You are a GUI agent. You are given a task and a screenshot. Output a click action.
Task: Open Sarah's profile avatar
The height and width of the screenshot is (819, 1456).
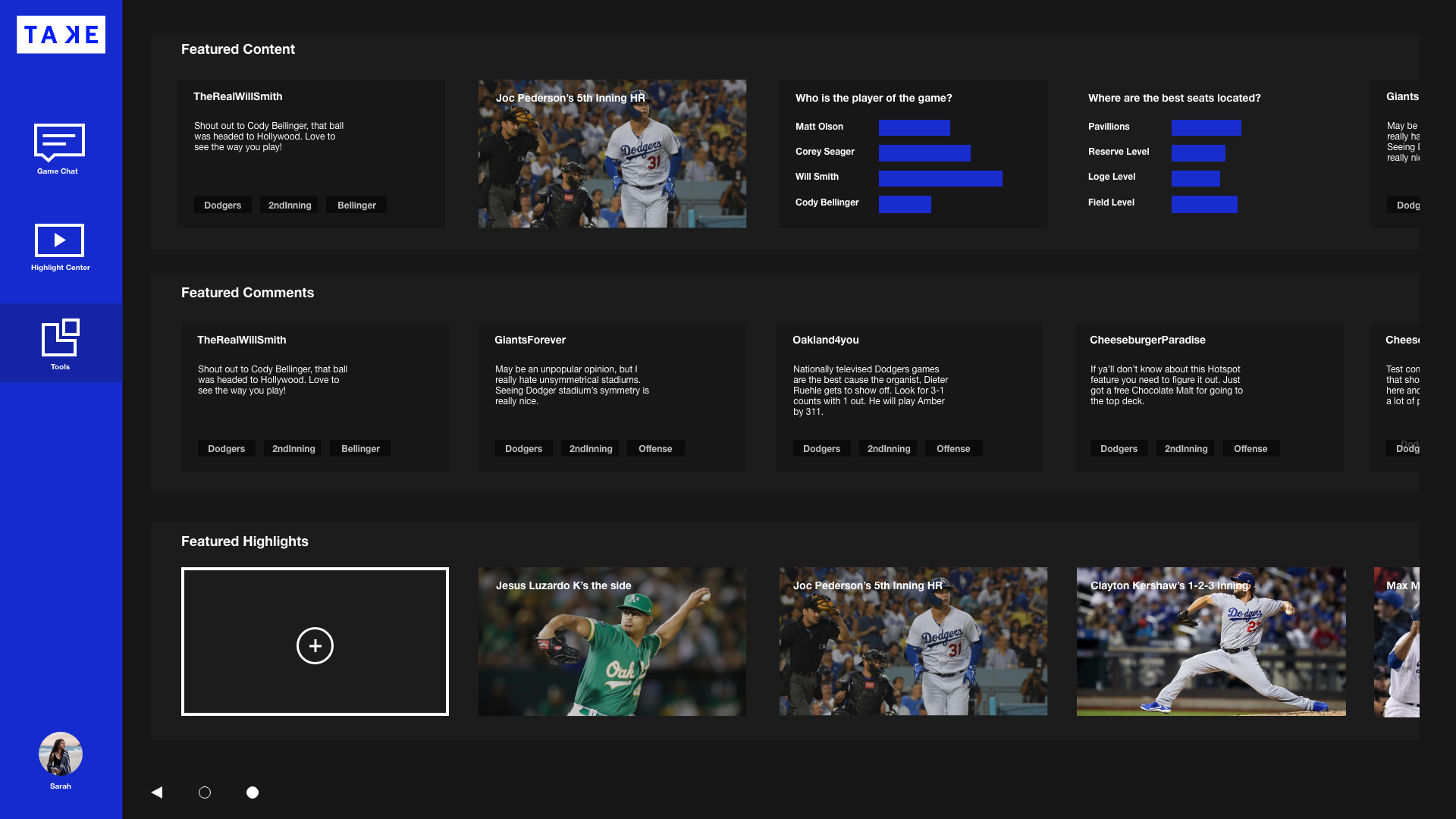[61, 754]
